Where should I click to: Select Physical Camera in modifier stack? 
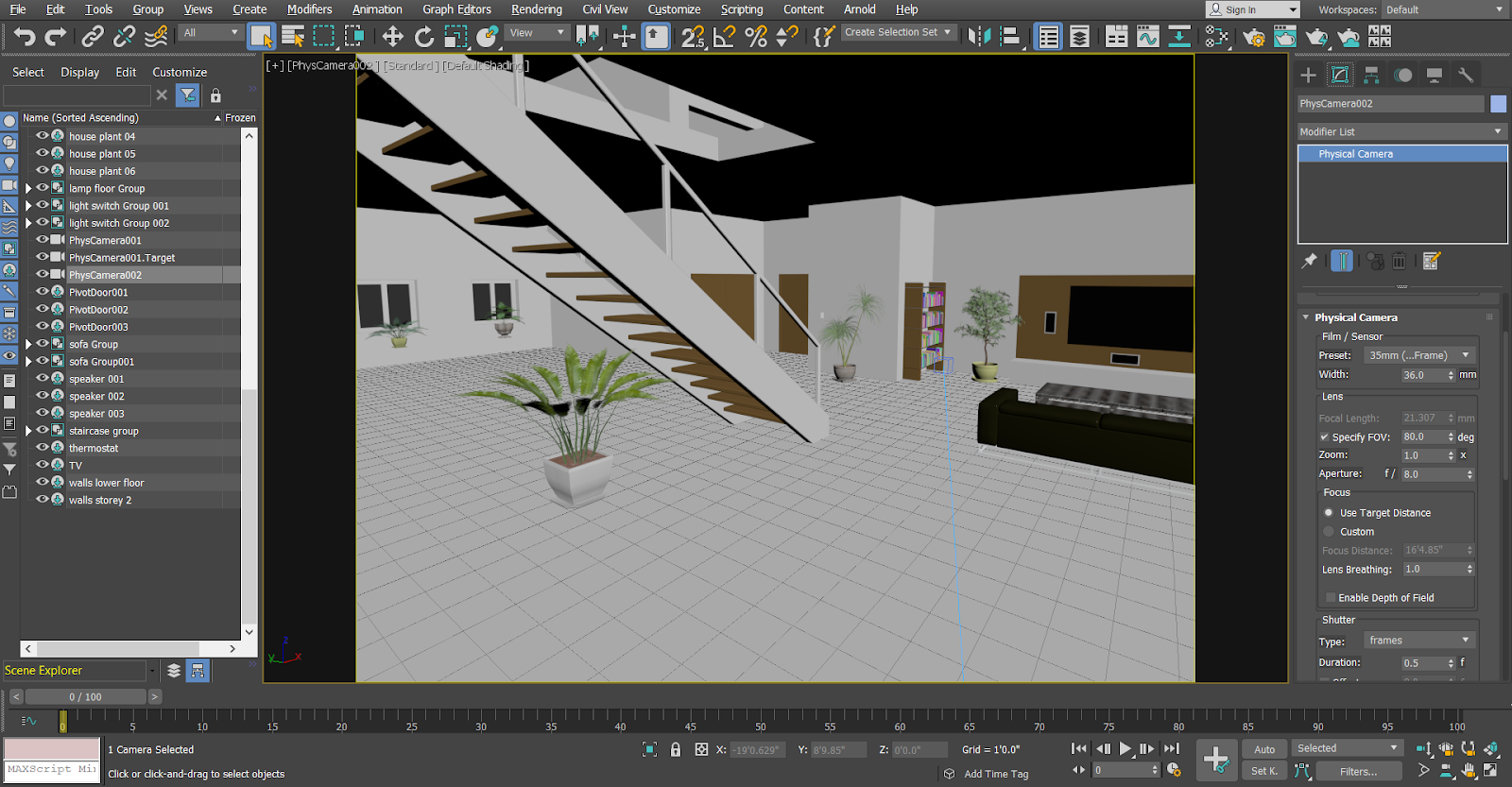pos(1402,154)
